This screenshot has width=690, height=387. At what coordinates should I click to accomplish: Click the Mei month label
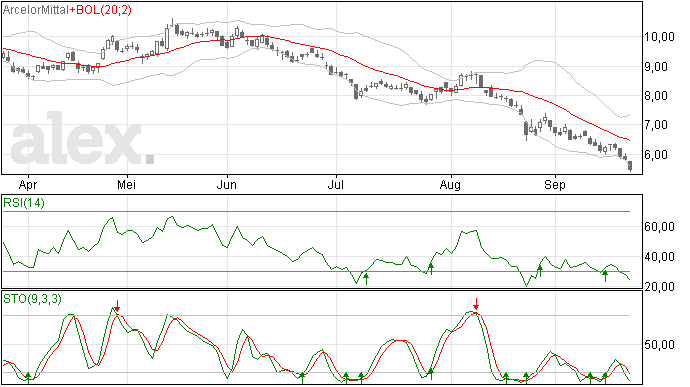[126, 184]
